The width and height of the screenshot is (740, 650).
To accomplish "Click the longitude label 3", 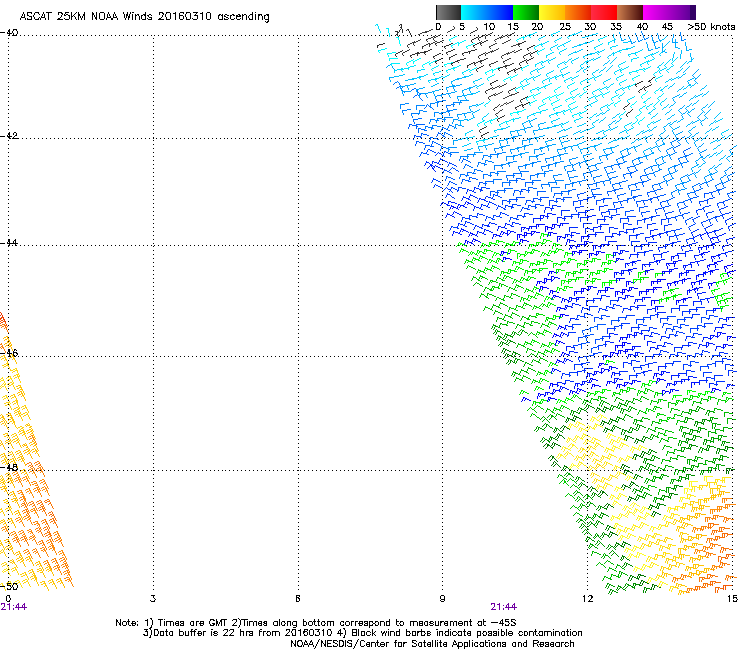I will click(x=153, y=599).
